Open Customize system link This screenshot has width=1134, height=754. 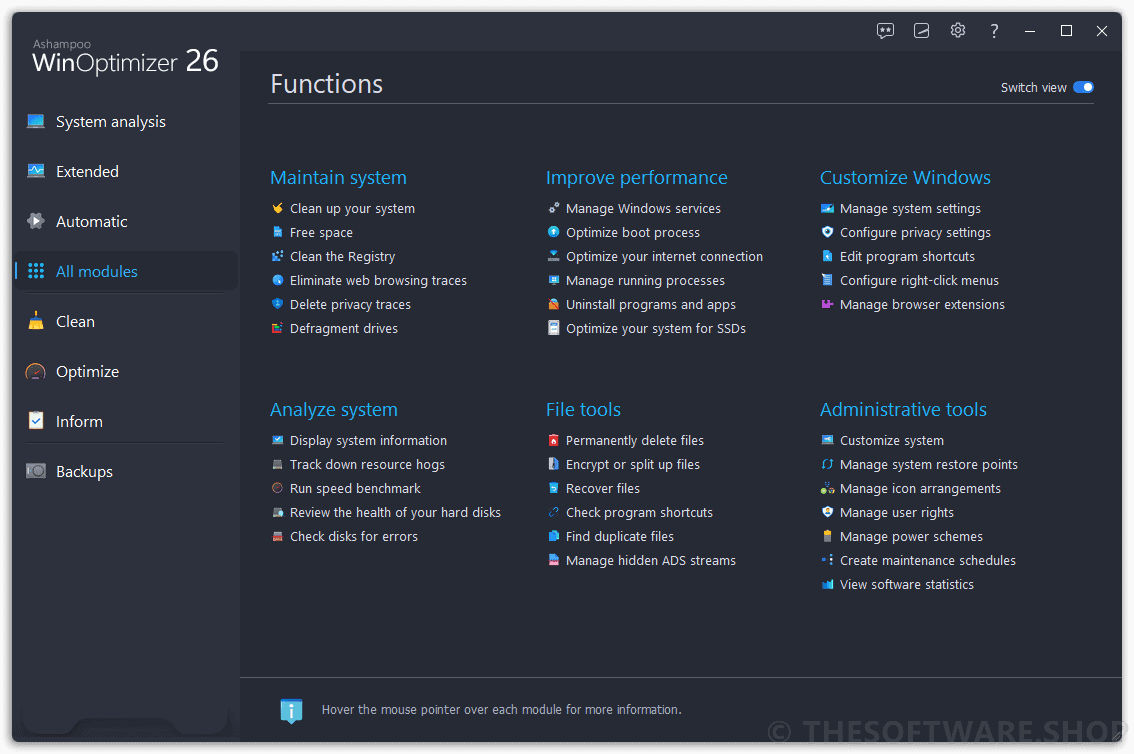(x=892, y=440)
